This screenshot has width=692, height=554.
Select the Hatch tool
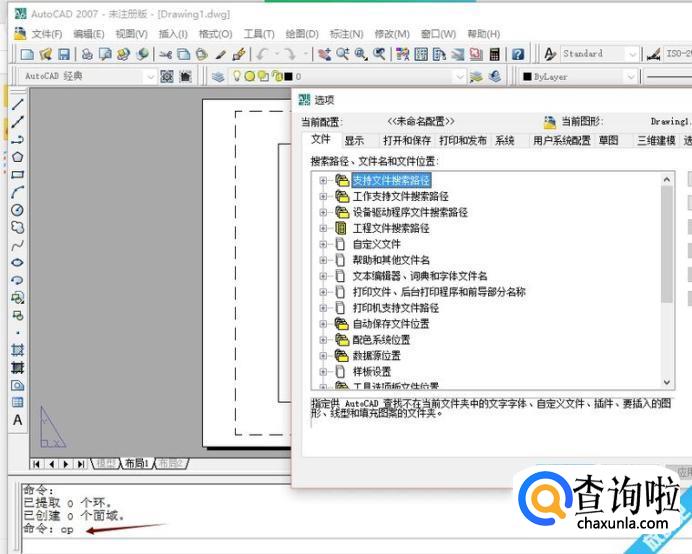18,350
